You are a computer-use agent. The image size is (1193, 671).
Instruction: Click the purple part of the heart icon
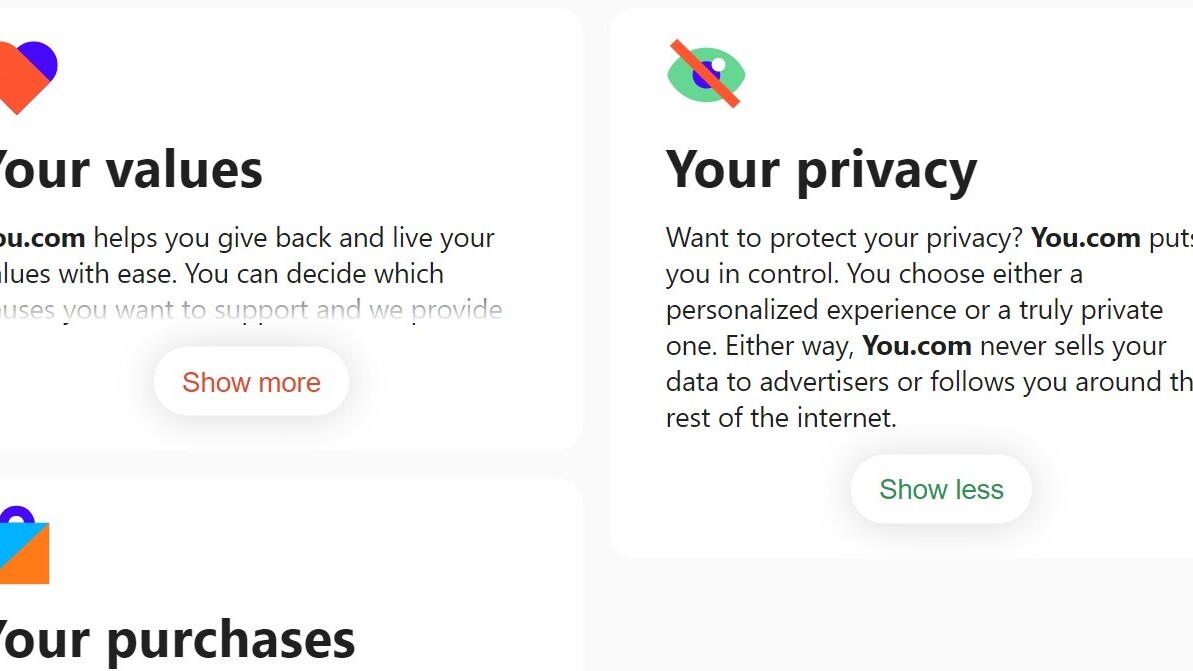(x=42, y=58)
